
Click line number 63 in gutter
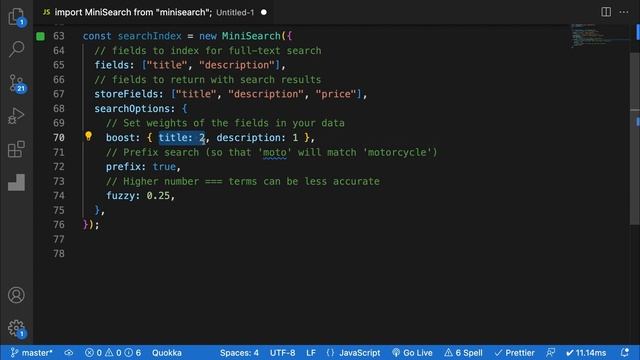[x=59, y=36]
